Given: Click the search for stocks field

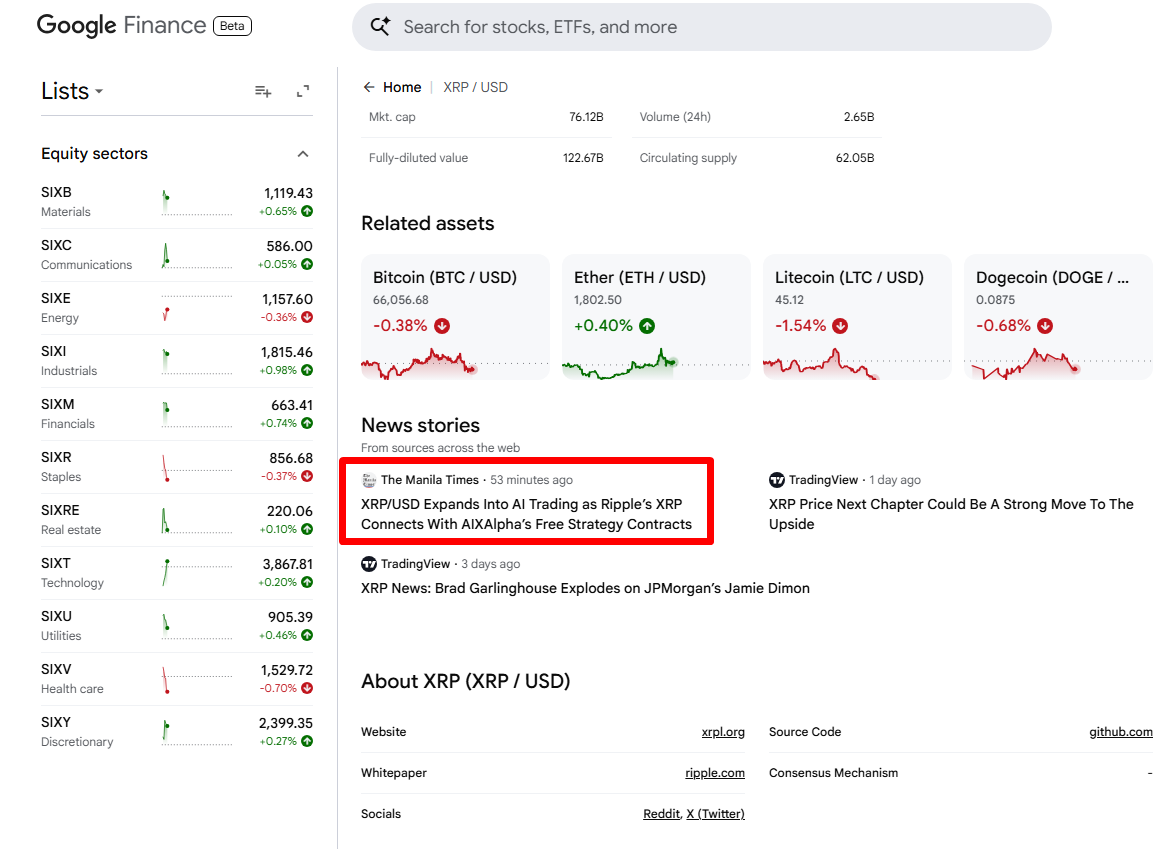Looking at the screenshot, I should click(x=701, y=27).
